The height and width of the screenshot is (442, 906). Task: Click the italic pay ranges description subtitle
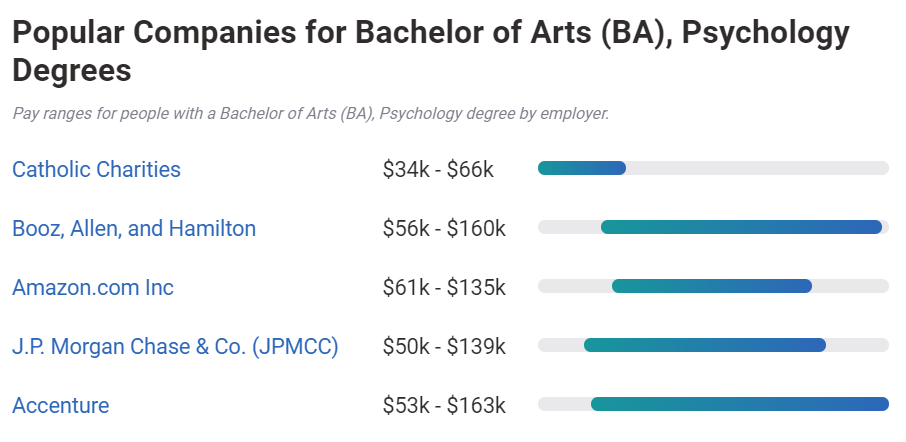(x=310, y=113)
